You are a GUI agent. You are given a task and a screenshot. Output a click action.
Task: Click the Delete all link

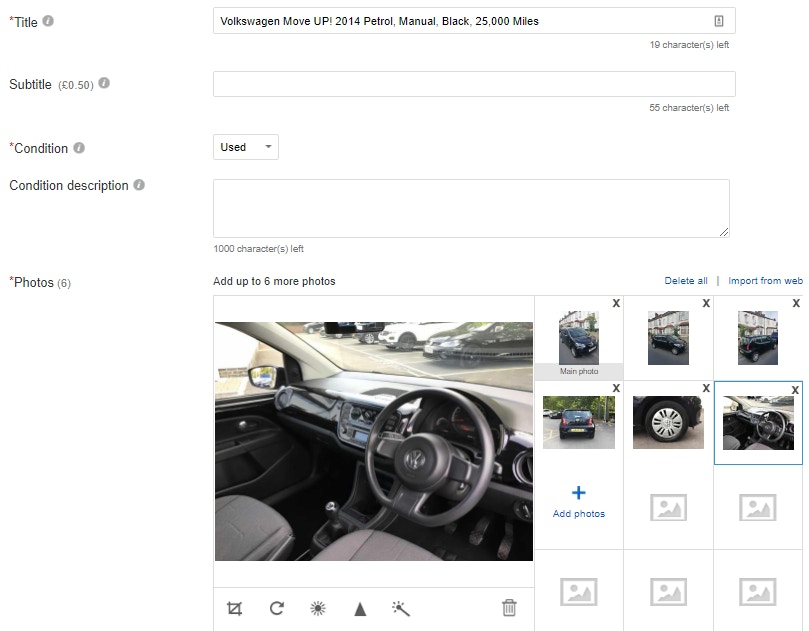pyautogui.click(x=686, y=281)
